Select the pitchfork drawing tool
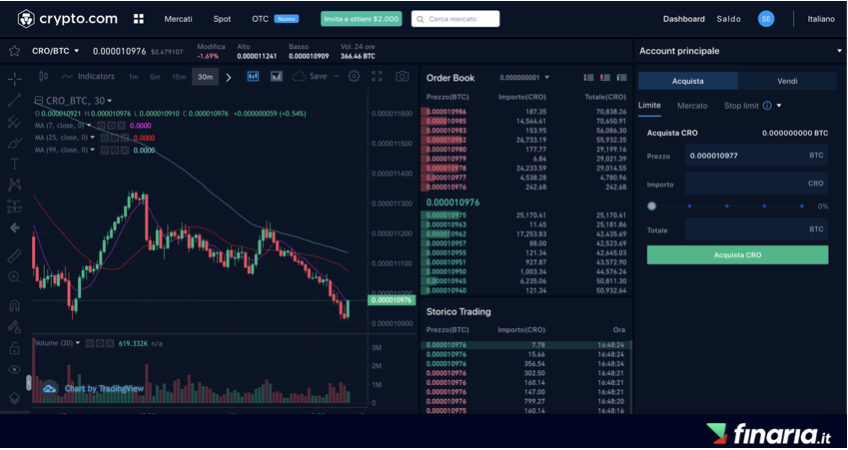 pyautogui.click(x=15, y=122)
